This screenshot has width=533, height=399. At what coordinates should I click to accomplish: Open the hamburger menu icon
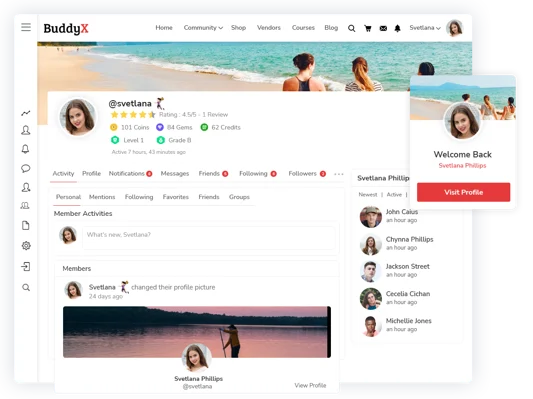pos(26,27)
